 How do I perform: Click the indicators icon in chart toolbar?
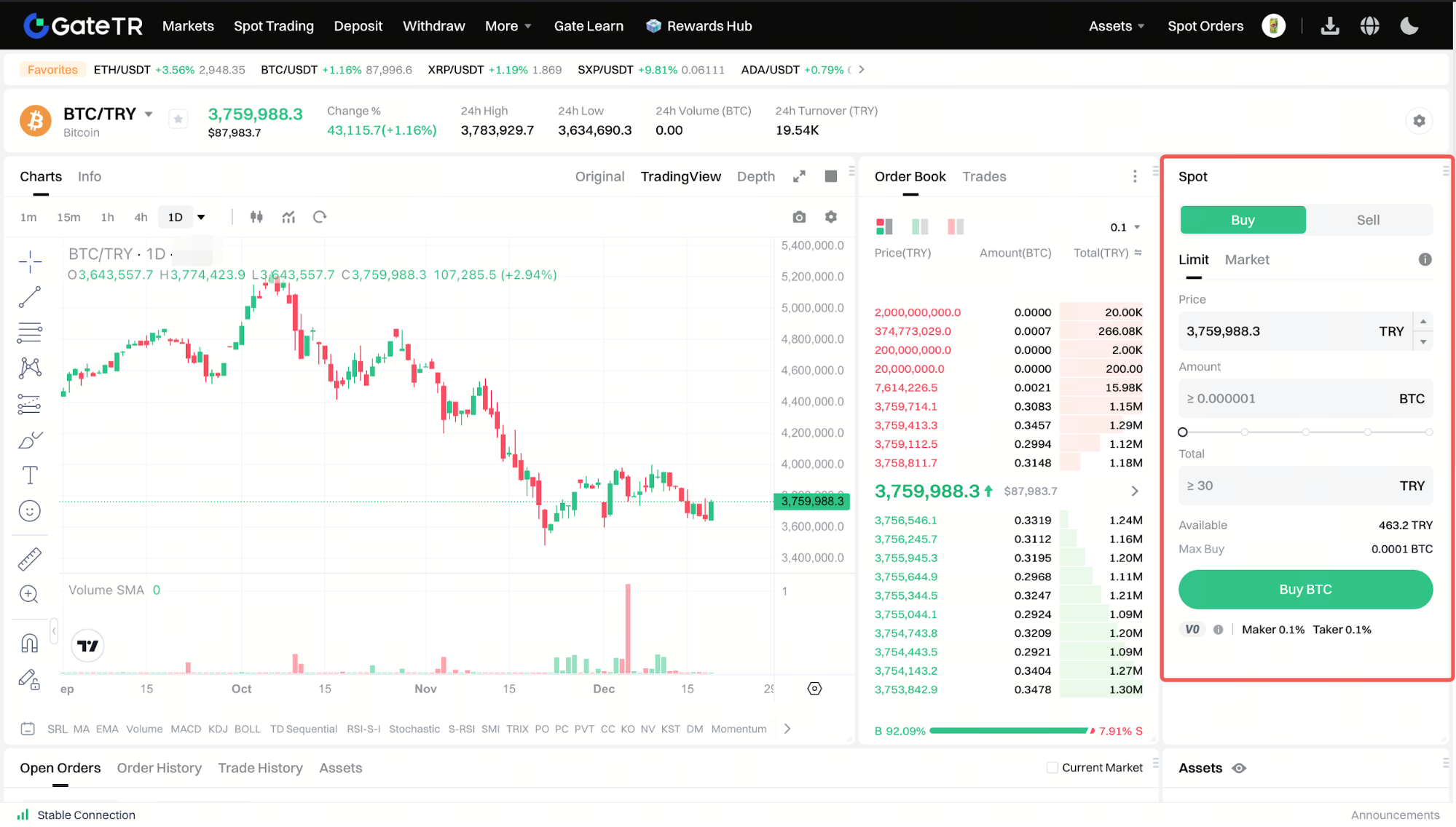288,217
